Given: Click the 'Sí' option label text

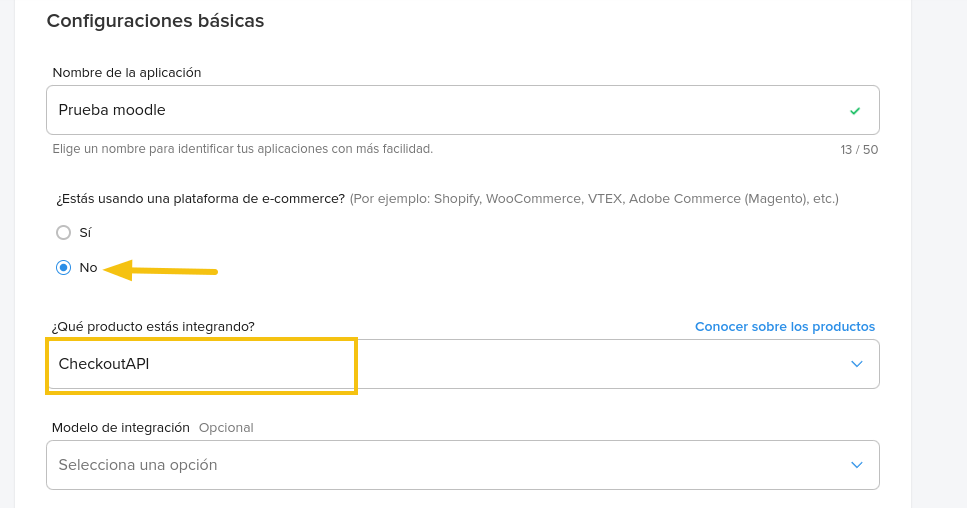Looking at the screenshot, I should click(x=85, y=233).
